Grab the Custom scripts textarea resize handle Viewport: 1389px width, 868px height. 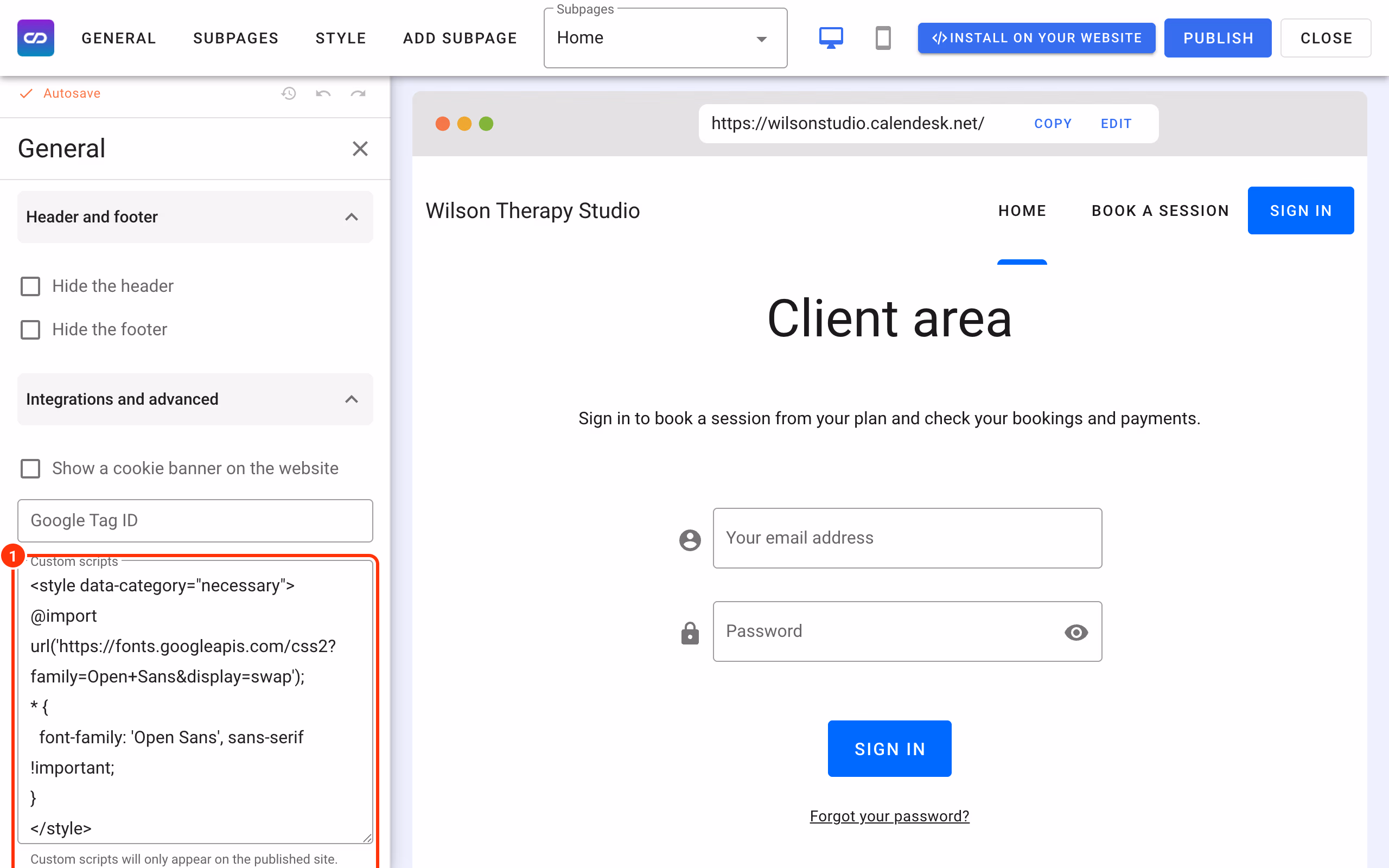point(367,838)
